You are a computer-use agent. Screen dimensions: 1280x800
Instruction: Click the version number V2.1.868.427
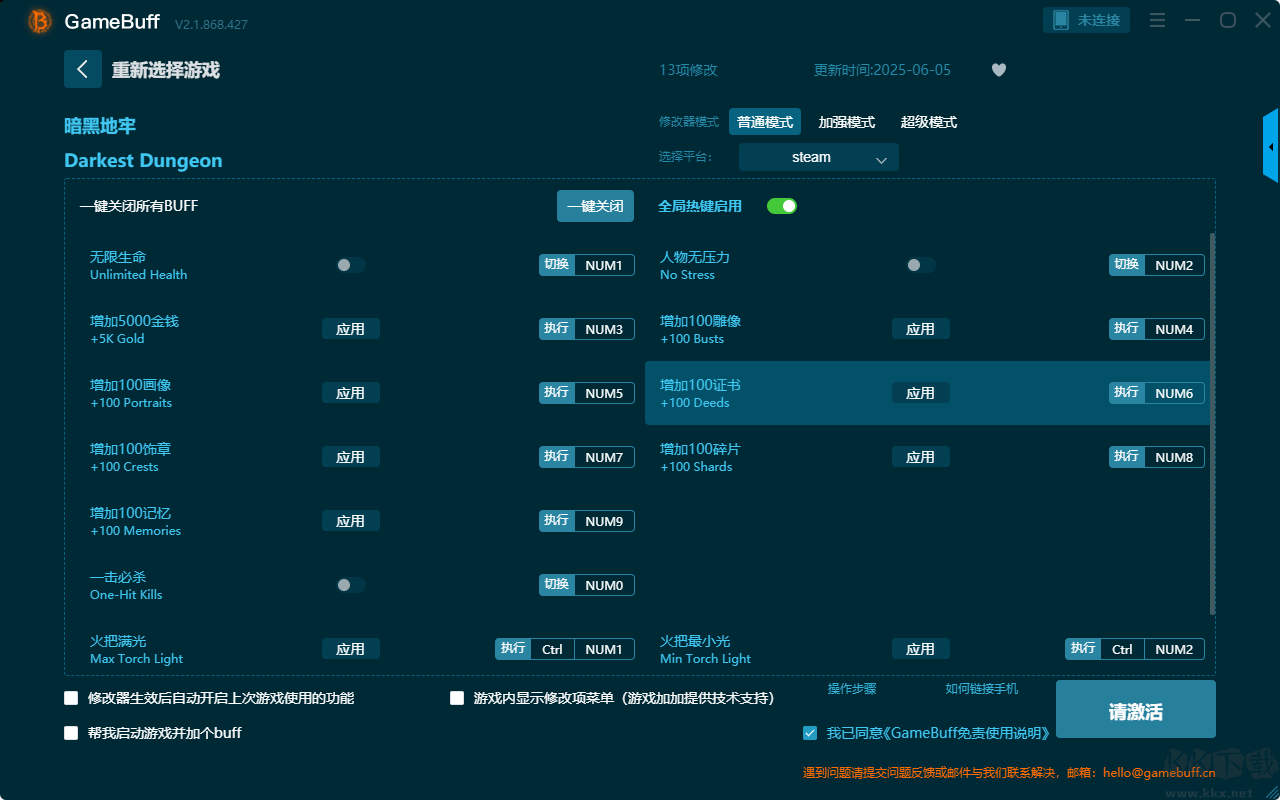click(211, 24)
